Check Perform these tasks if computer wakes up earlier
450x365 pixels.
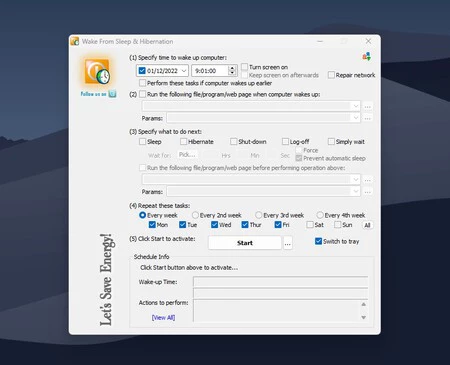[x=142, y=83]
